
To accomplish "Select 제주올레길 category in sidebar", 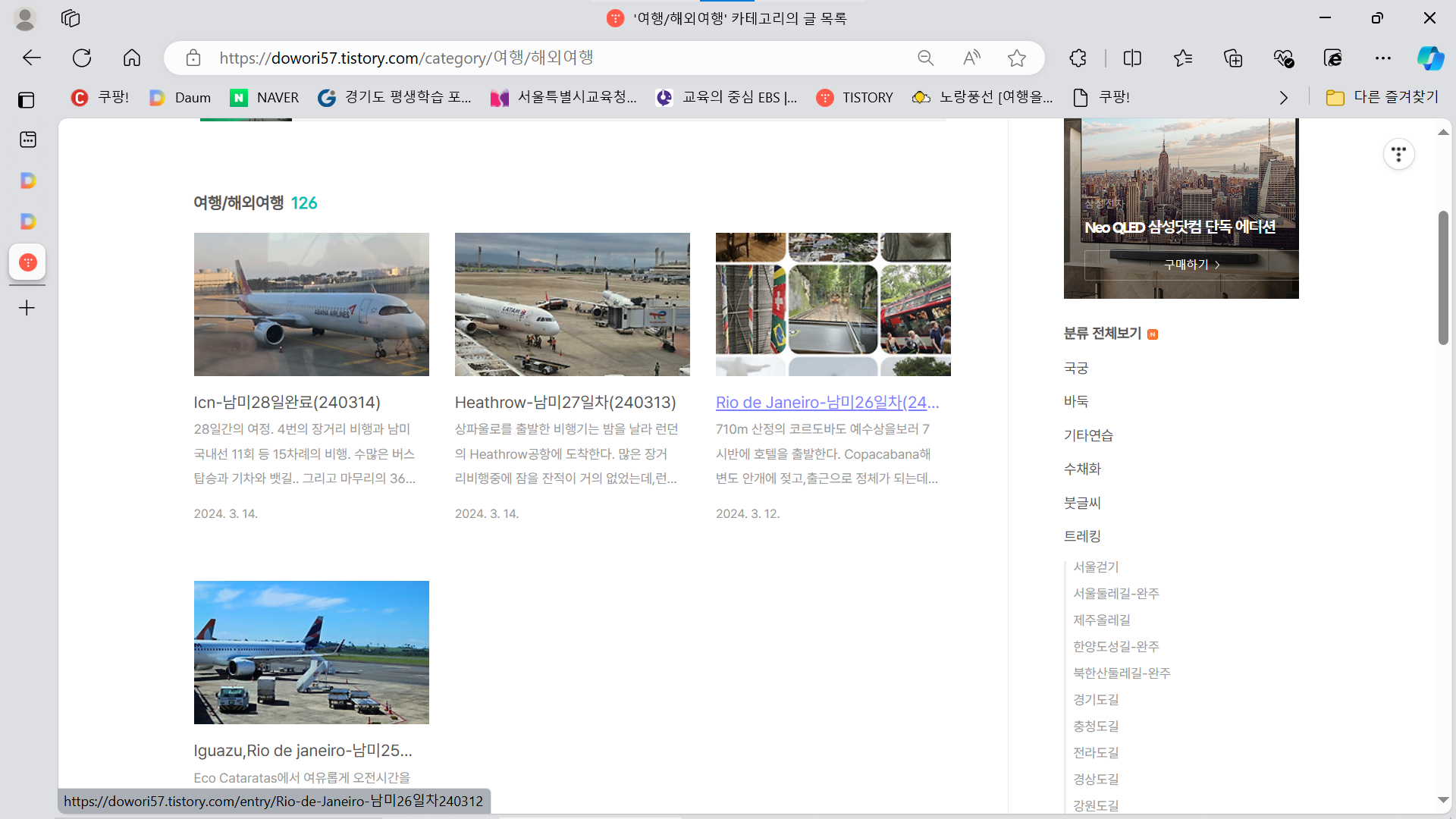I will tap(1101, 620).
